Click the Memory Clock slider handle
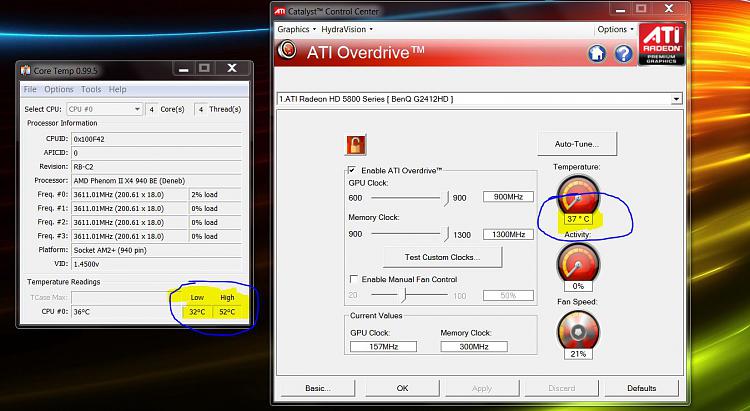Screen dimensions: 750x411 [446, 234]
